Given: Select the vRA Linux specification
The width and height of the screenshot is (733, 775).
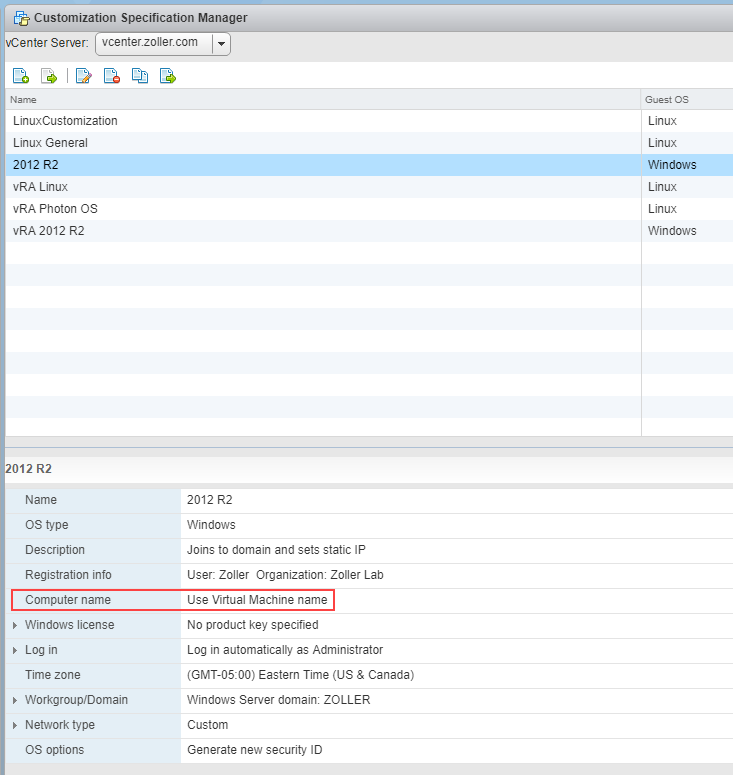Looking at the screenshot, I should [x=369, y=187].
